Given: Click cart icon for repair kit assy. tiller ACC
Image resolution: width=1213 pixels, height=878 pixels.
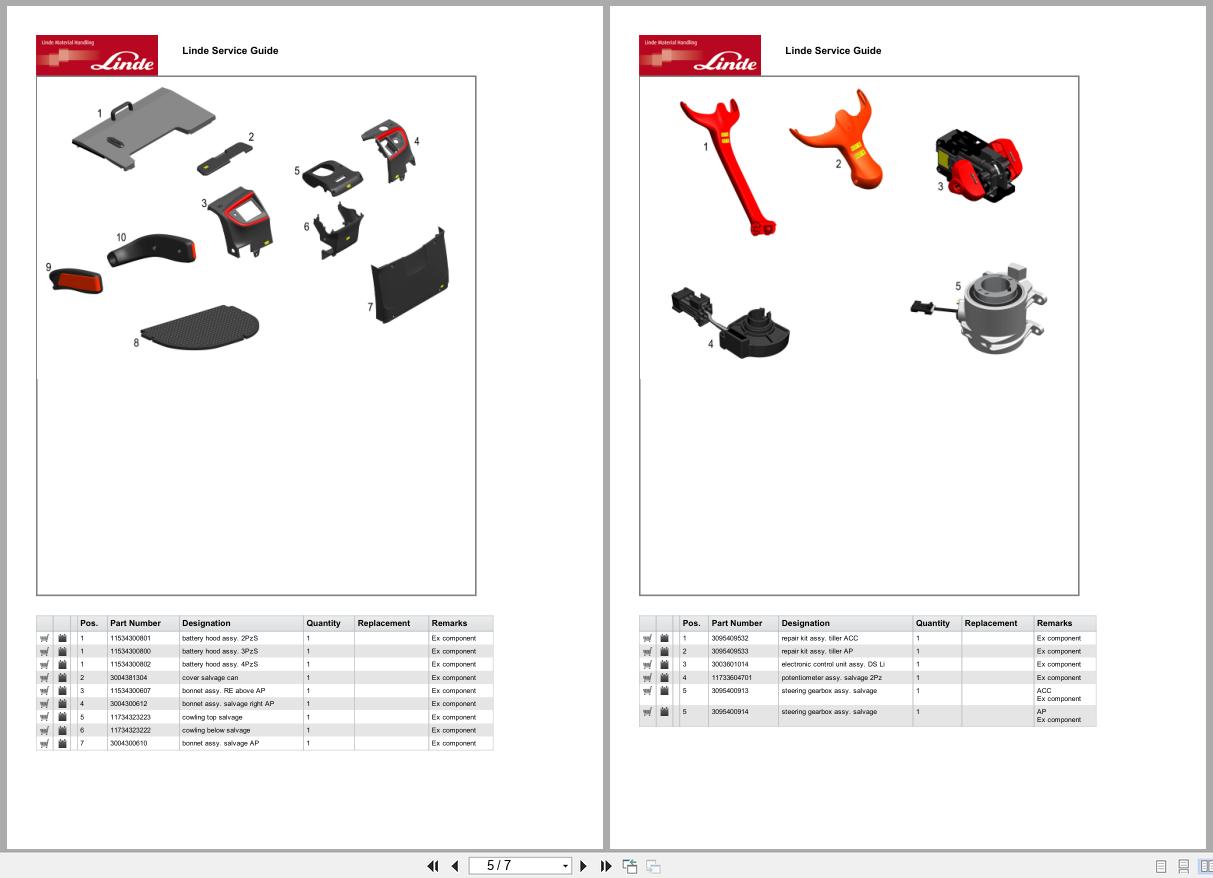Looking at the screenshot, I should pyautogui.click(x=648, y=638).
